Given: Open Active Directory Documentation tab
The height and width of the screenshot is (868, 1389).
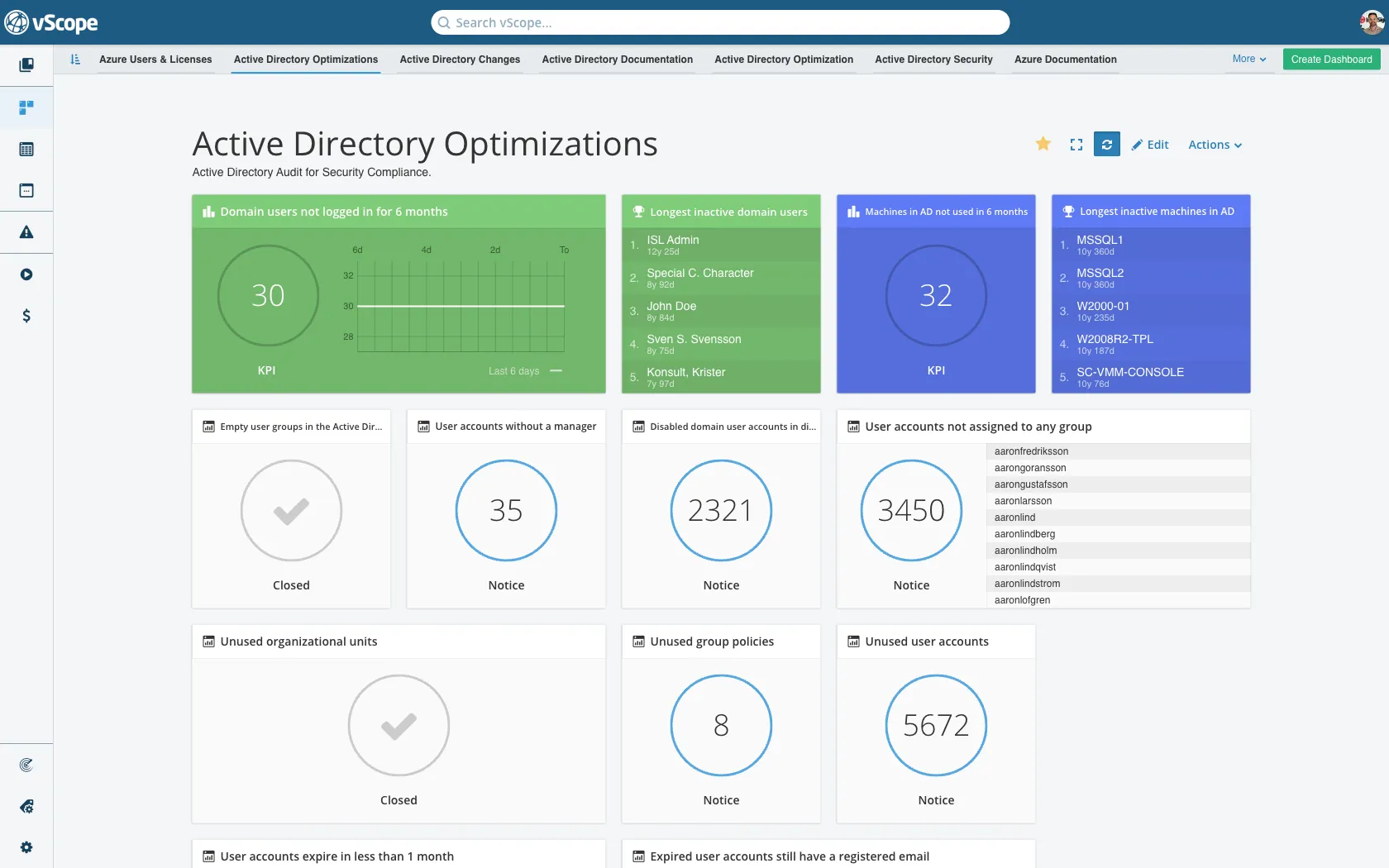Looking at the screenshot, I should point(618,60).
